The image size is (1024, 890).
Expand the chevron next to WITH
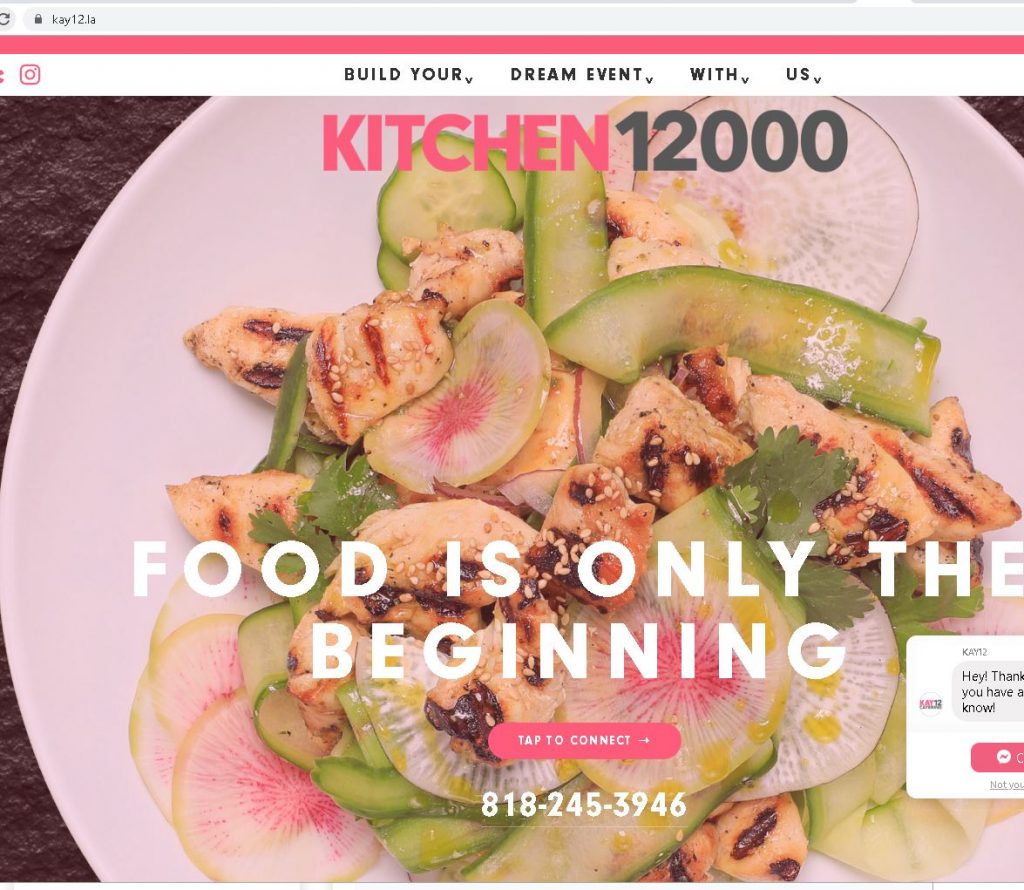(745, 80)
